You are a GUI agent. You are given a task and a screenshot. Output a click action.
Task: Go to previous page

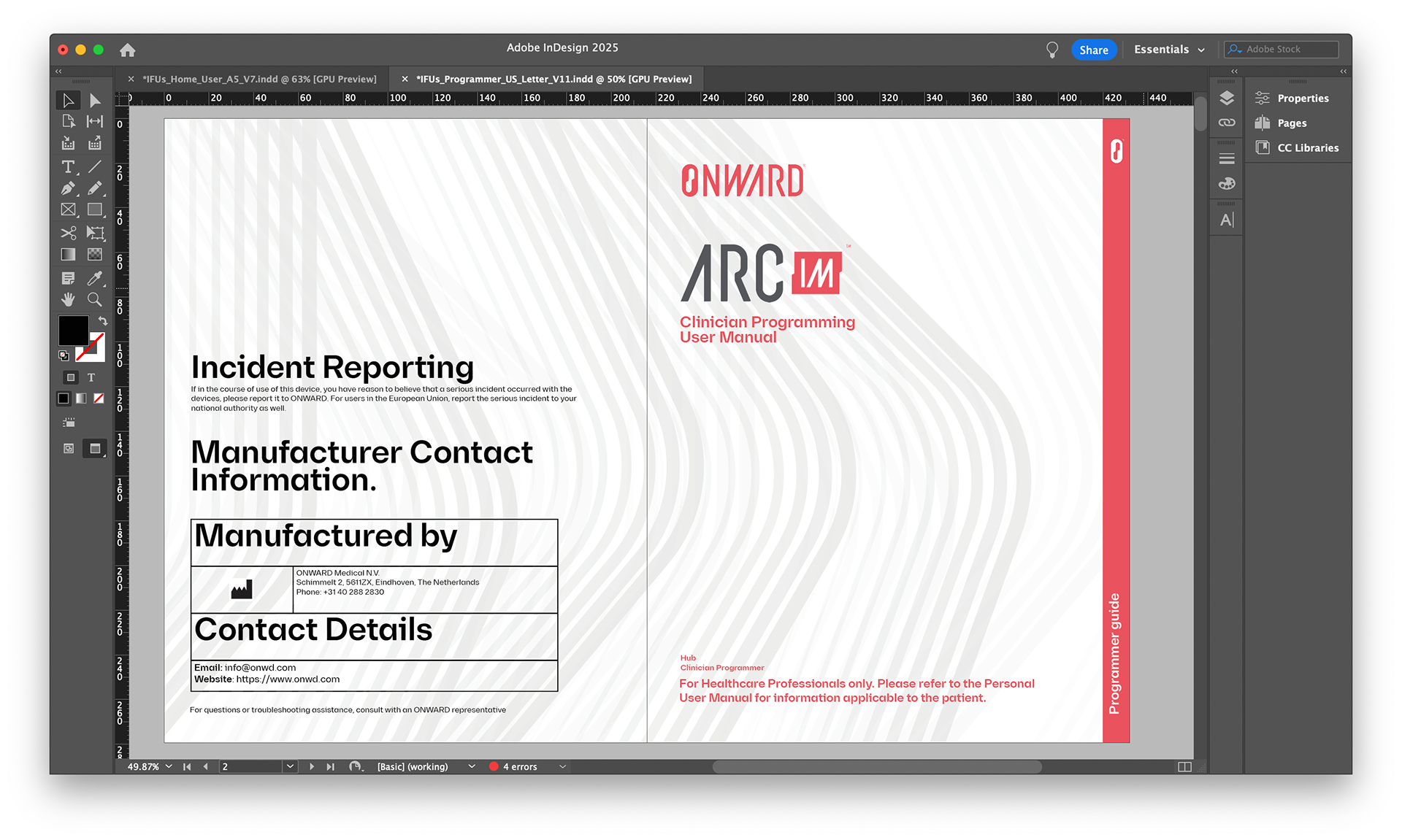(206, 766)
